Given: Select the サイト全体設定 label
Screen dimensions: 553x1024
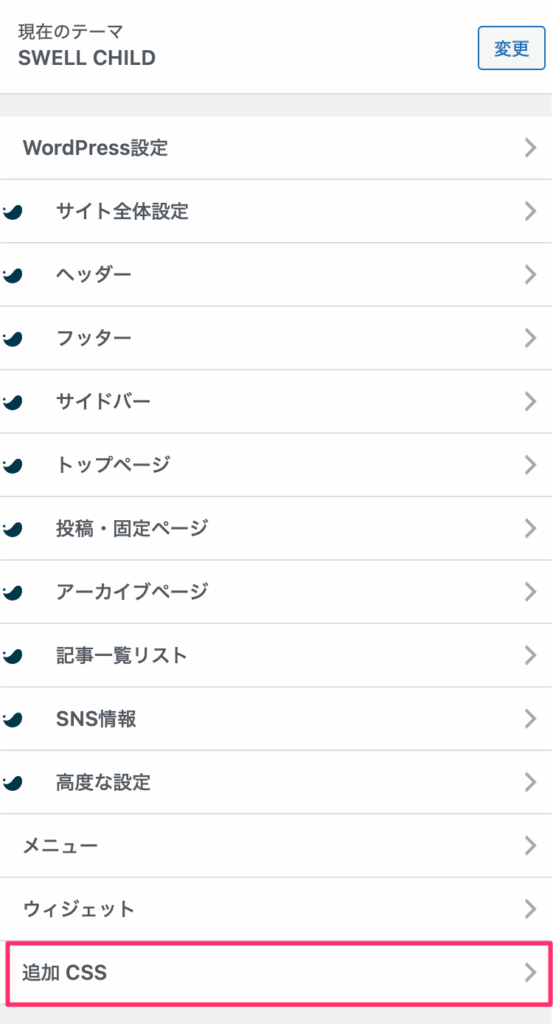Looking at the screenshot, I should tap(122, 212).
